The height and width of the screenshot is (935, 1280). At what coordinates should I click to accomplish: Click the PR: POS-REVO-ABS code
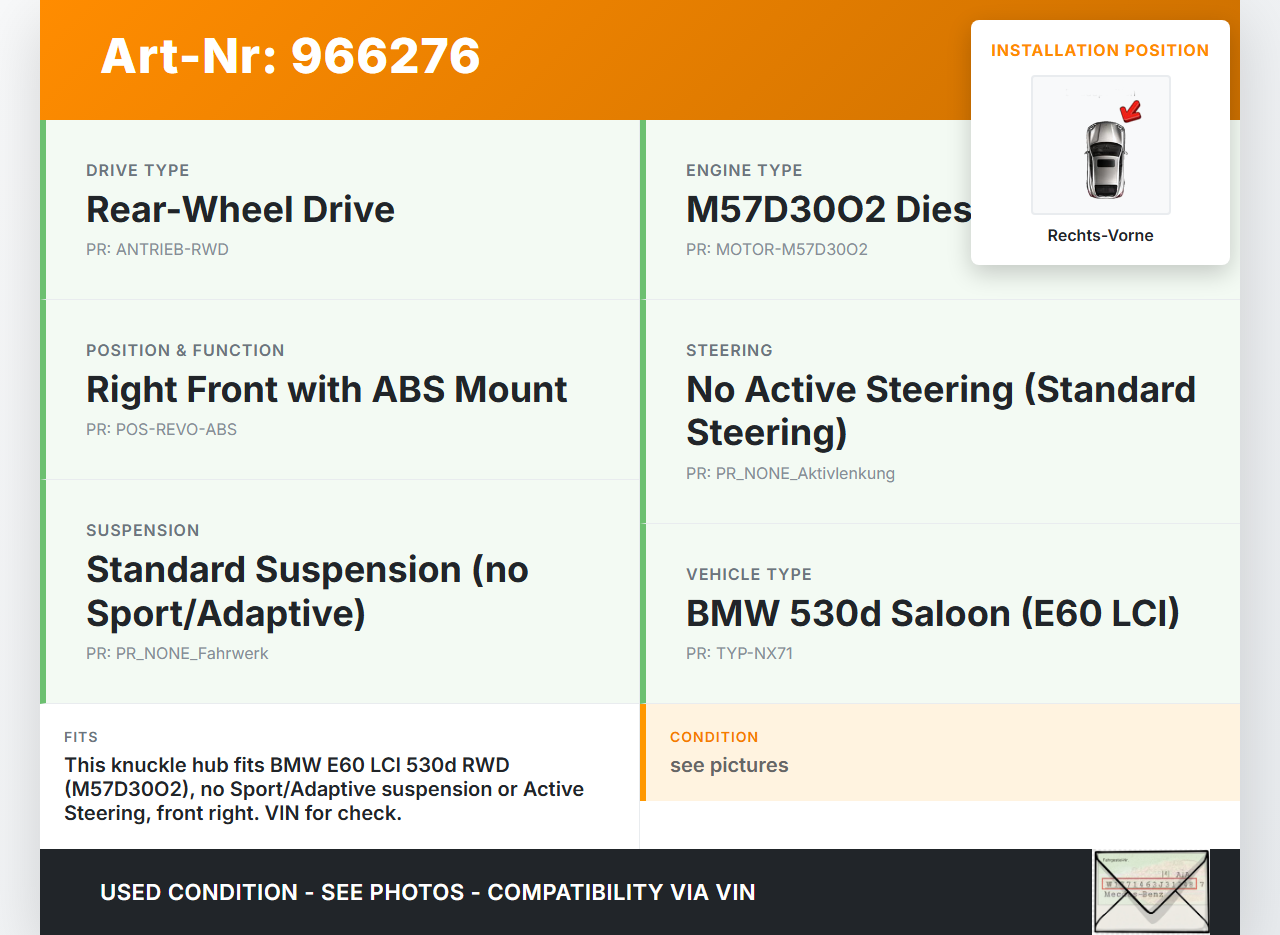pyautogui.click(x=161, y=429)
